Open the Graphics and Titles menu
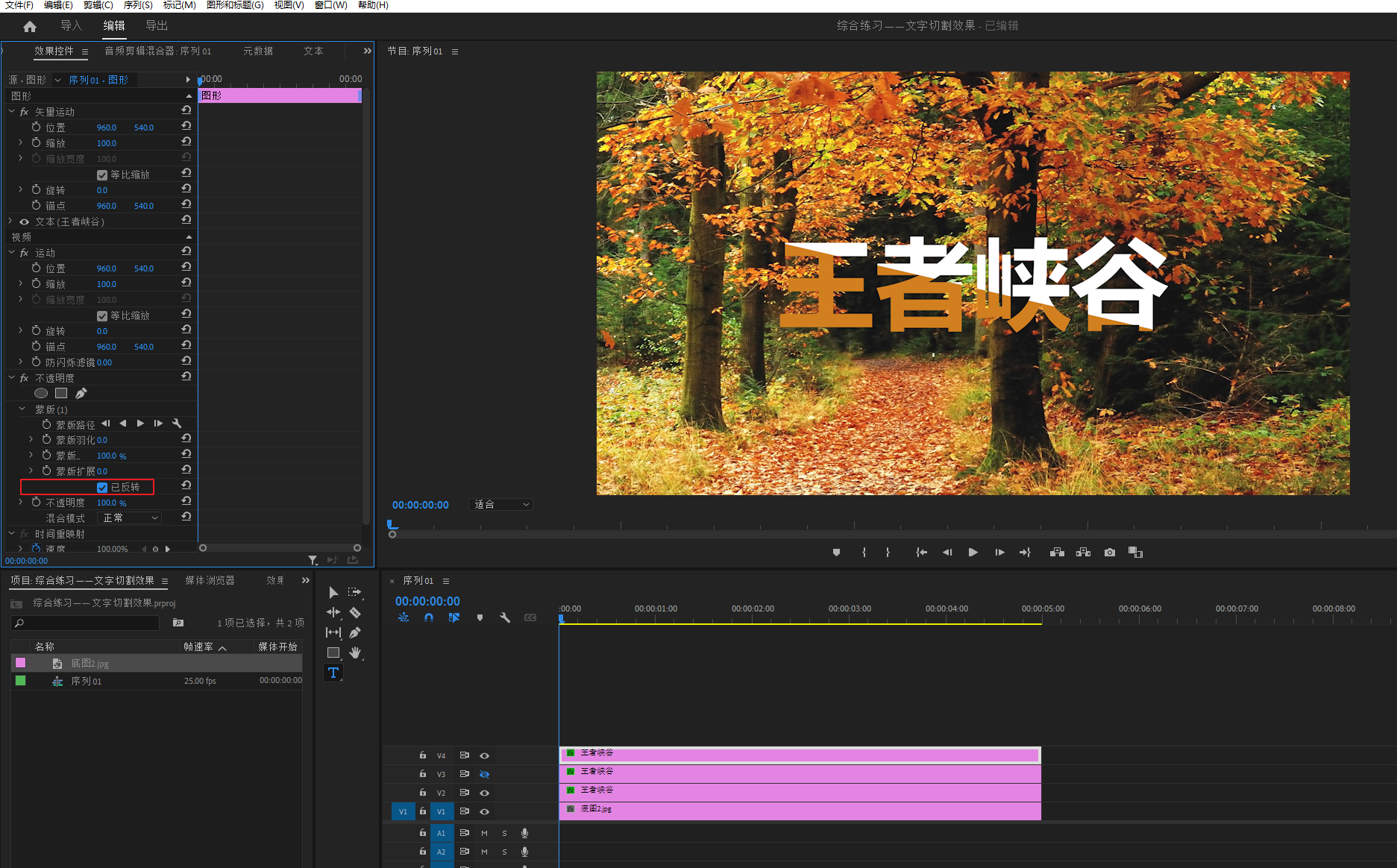 click(x=235, y=5)
